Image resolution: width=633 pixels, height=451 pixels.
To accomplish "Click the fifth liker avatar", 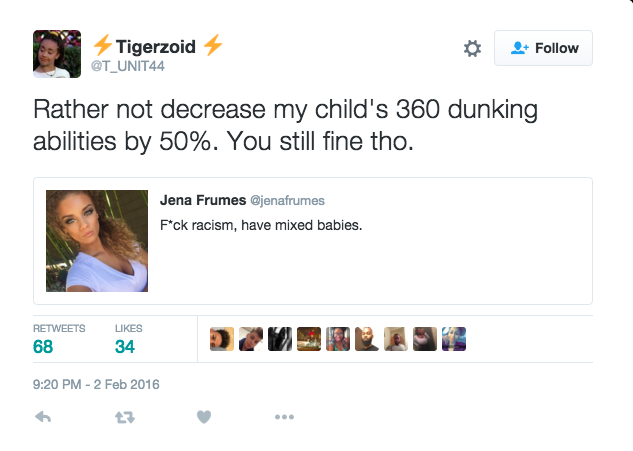I will [x=338, y=340].
